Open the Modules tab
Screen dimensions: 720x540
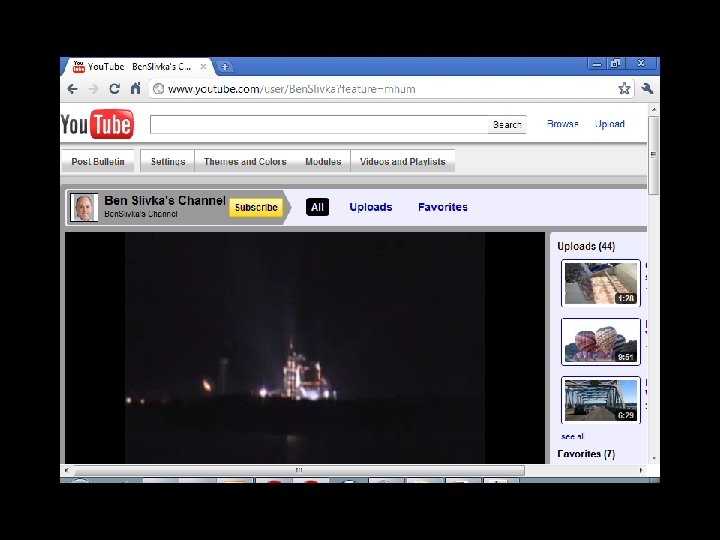coord(323,162)
